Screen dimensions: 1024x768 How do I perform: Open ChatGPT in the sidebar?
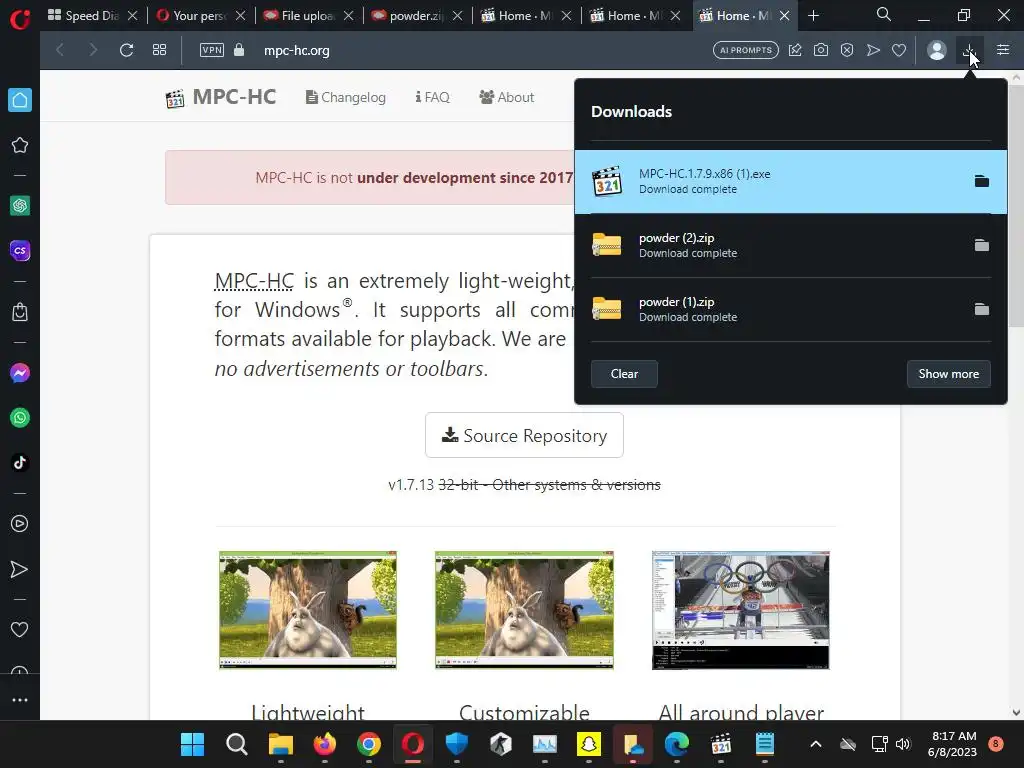coord(20,206)
